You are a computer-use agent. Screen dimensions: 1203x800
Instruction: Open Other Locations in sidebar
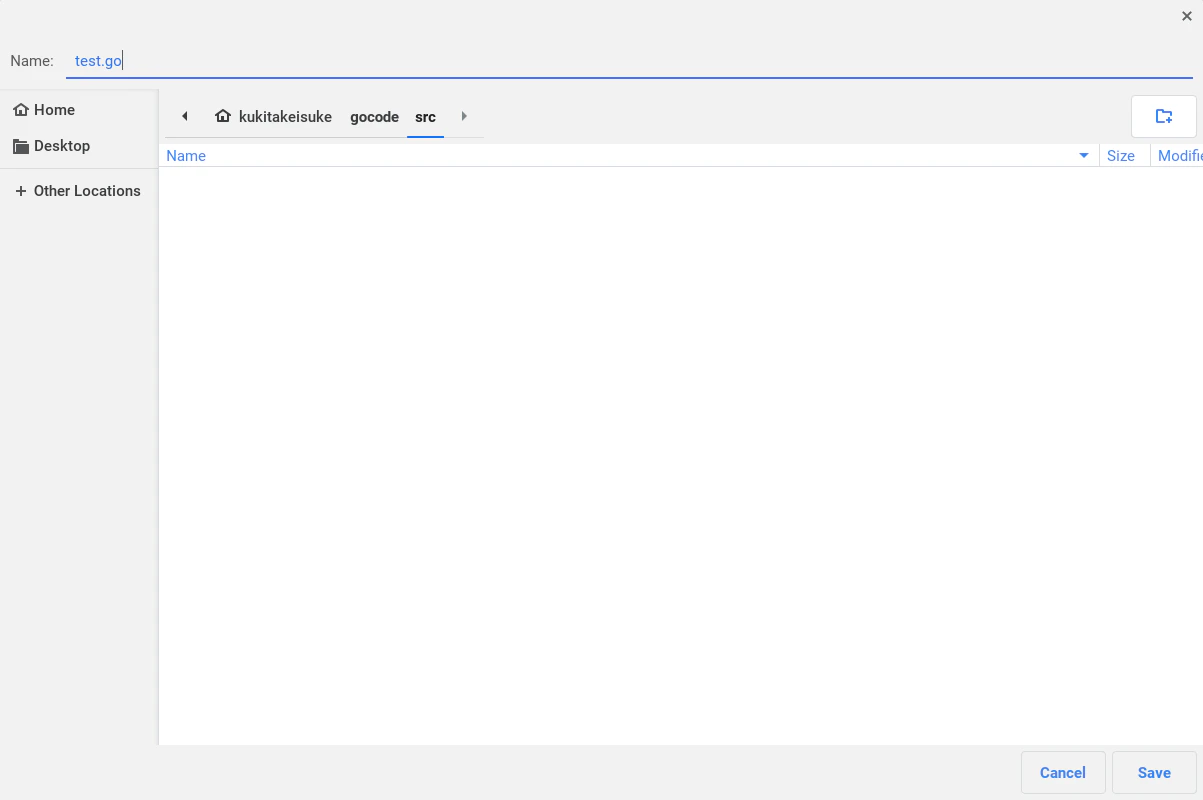[79, 191]
